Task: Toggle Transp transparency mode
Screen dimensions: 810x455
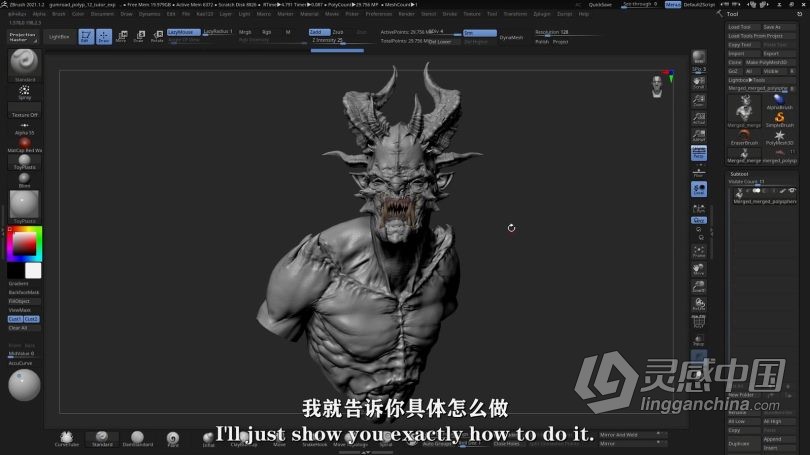Action: [x=699, y=340]
